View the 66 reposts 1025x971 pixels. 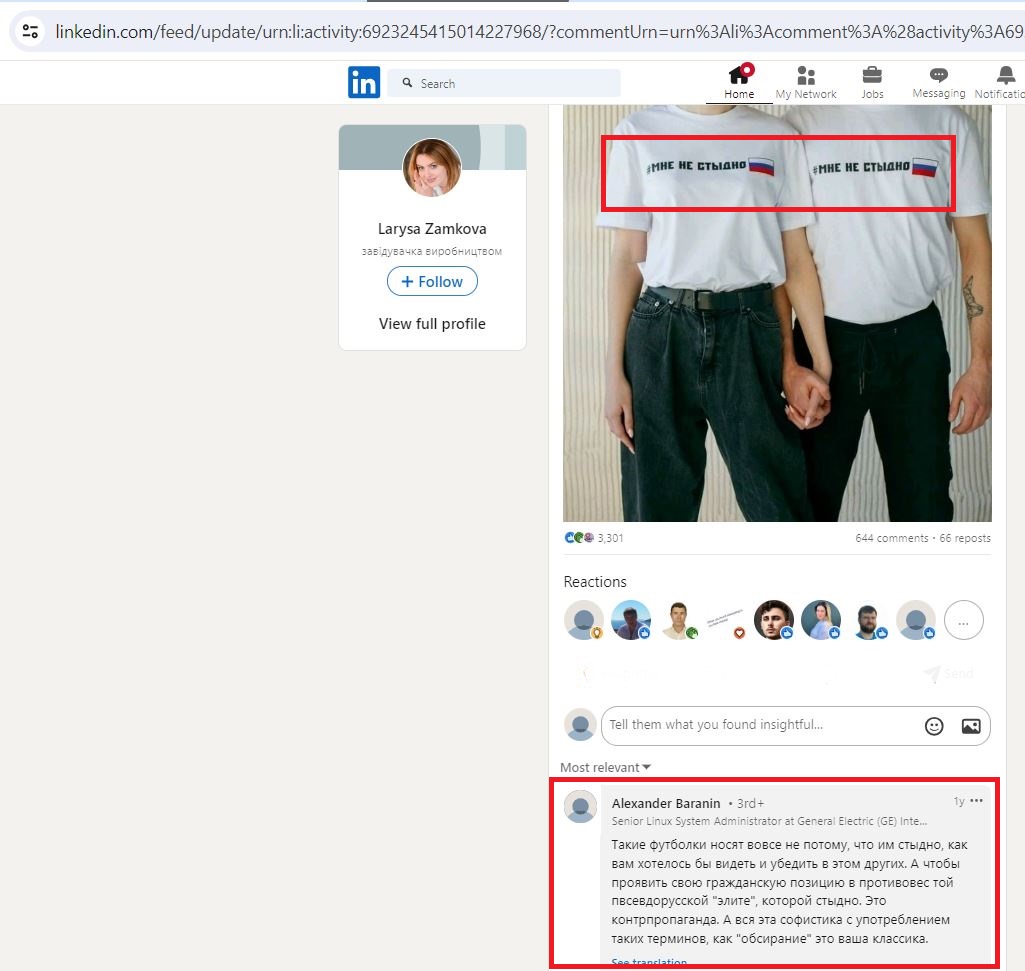pos(965,538)
